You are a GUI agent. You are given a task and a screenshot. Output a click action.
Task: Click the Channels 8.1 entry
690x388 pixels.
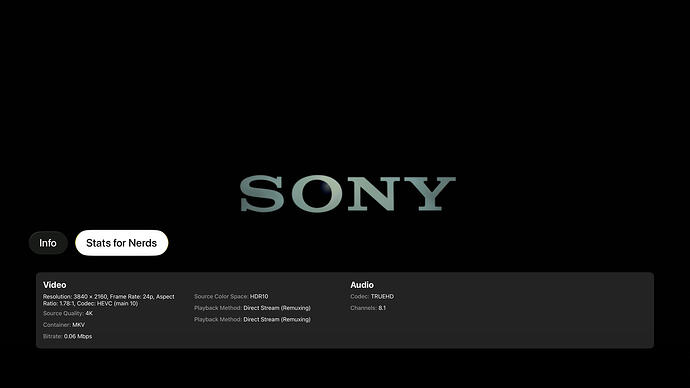point(368,308)
